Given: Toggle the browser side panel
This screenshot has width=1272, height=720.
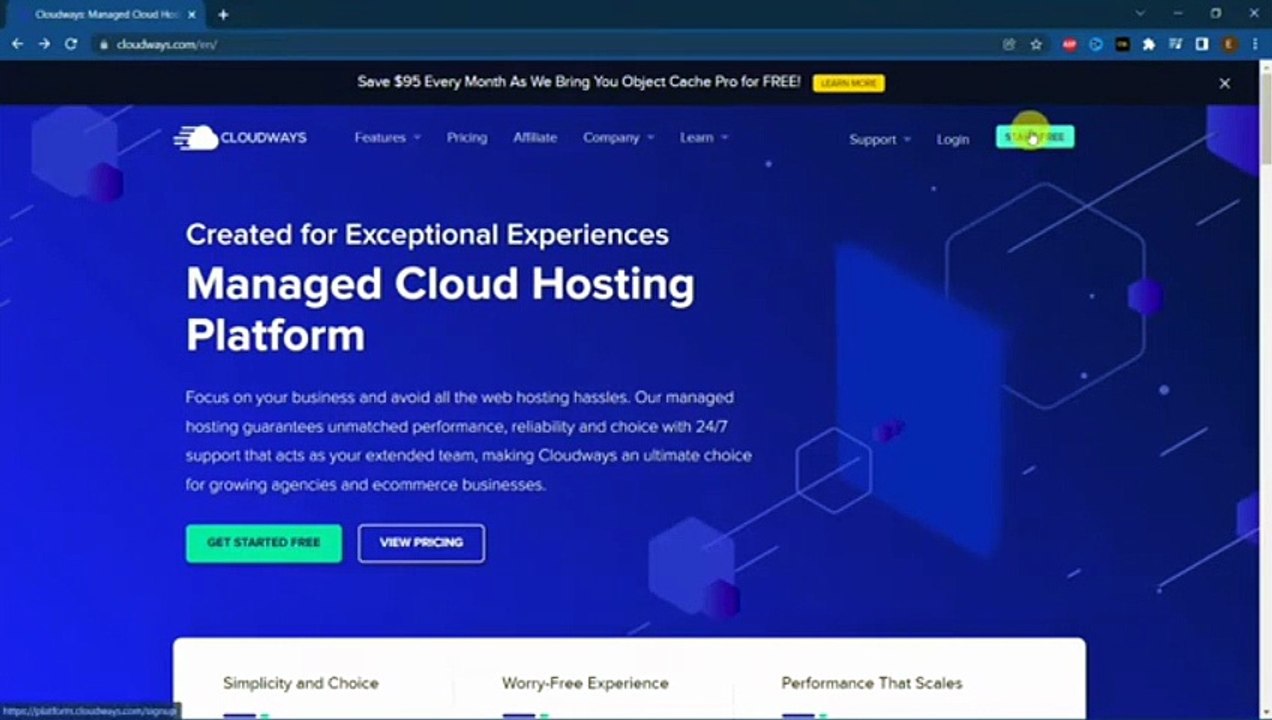Looking at the screenshot, I should (1202, 44).
